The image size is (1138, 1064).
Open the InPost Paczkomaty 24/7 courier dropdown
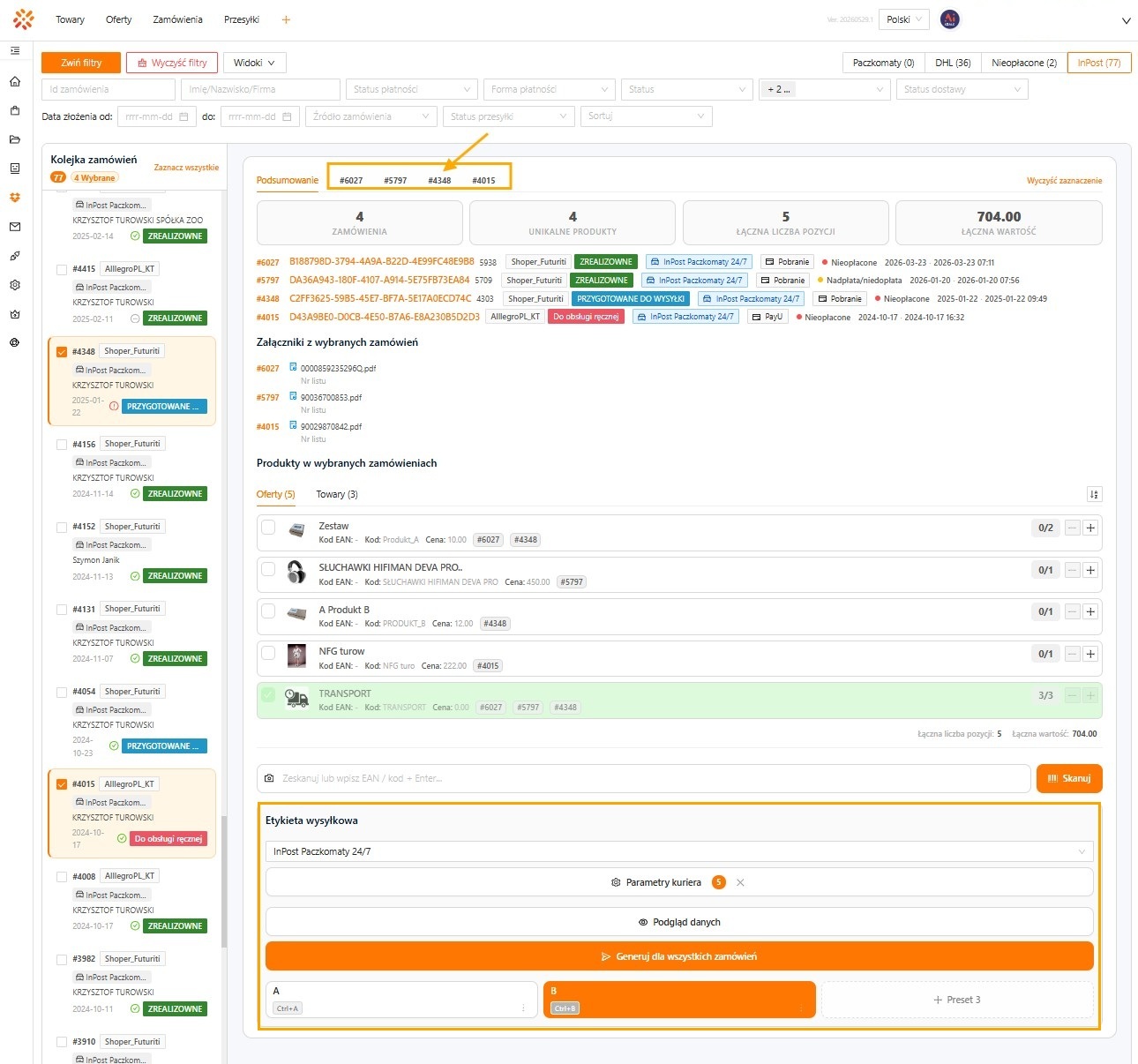[679, 851]
